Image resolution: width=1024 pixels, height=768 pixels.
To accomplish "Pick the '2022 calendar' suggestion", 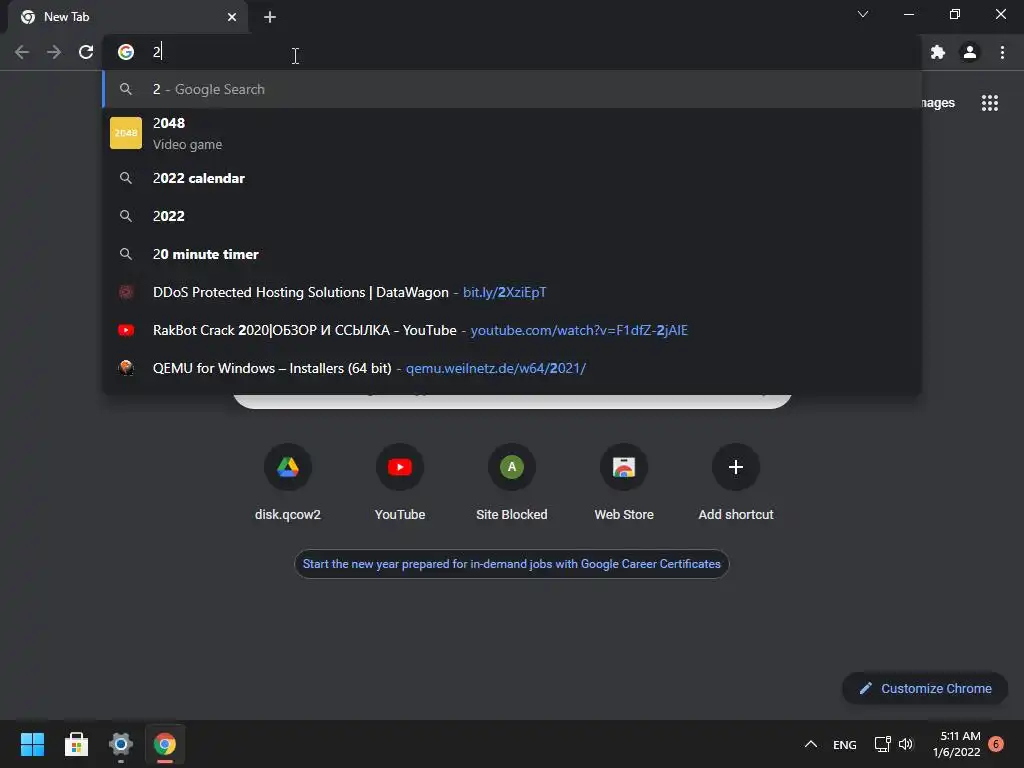I will [x=513, y=178].
